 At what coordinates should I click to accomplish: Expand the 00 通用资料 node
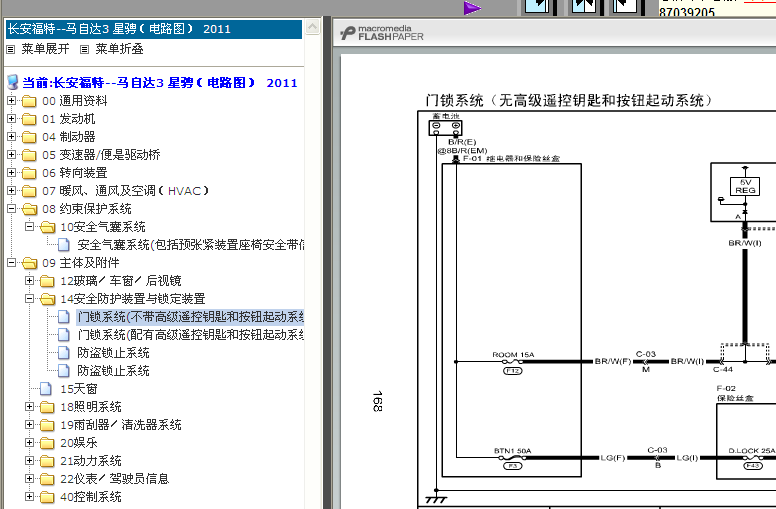(11, 101)
